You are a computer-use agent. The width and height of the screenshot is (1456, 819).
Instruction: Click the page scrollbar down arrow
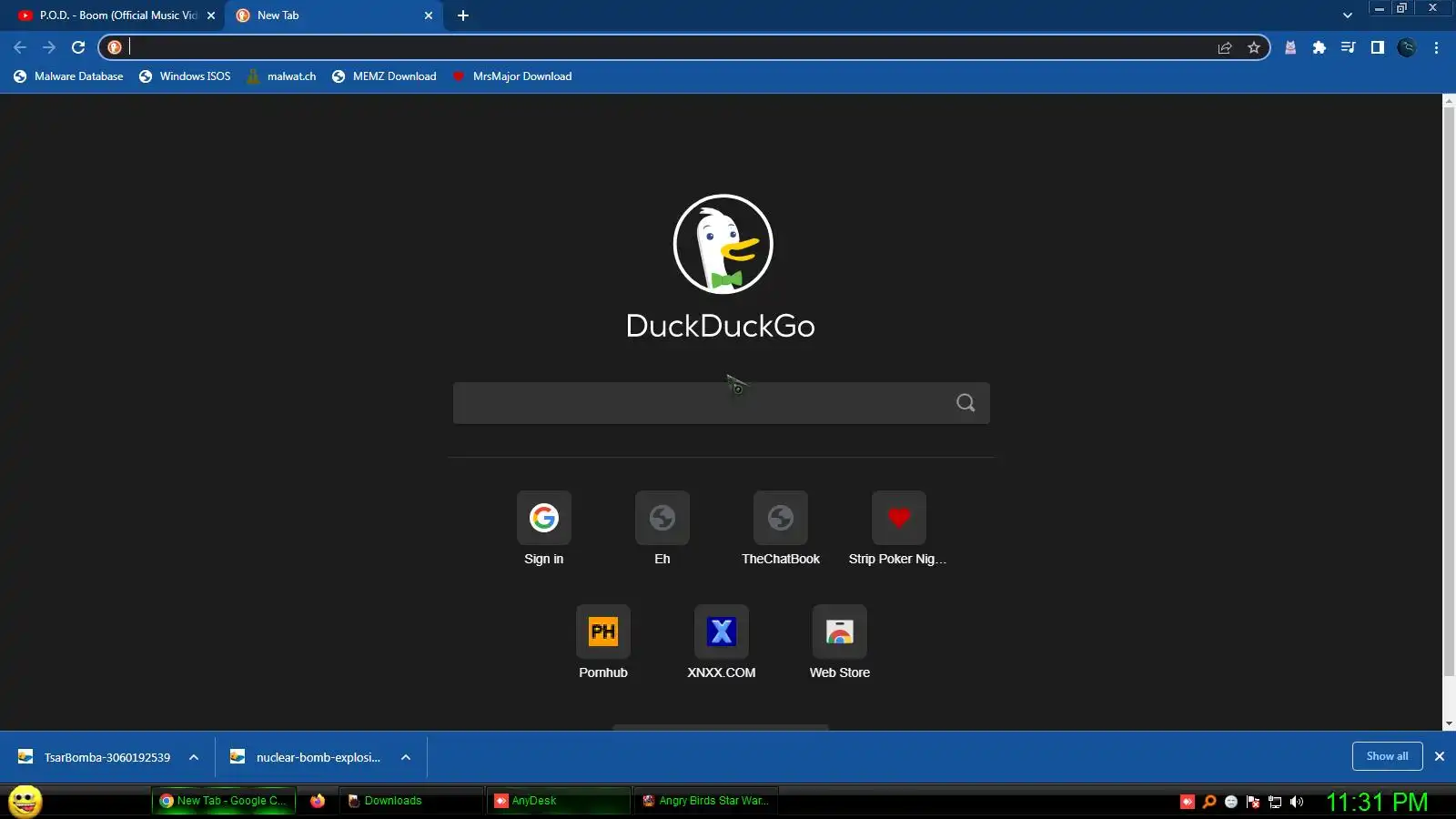pyautogui.click(x=1449, y=723)
